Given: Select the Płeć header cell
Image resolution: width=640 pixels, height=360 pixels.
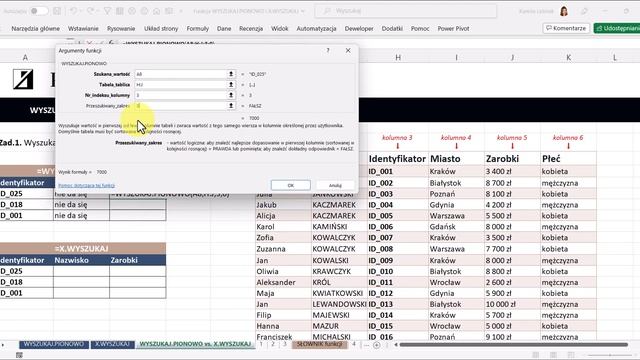Looking at the screenshot, I should [x=568, y=159].
